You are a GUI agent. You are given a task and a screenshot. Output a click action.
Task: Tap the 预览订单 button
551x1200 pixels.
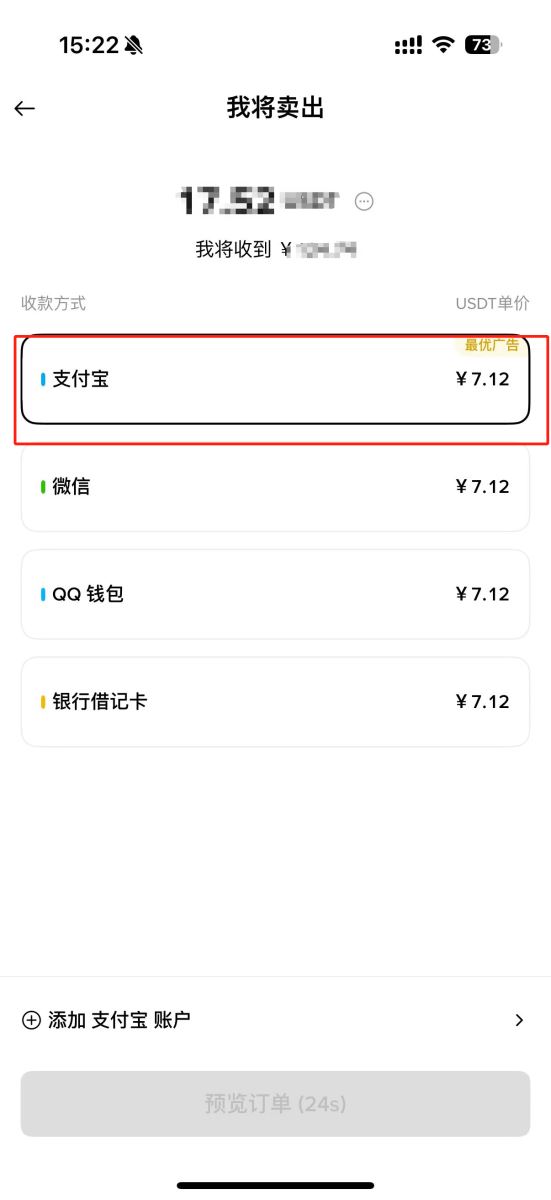(x=275, y=1104)
